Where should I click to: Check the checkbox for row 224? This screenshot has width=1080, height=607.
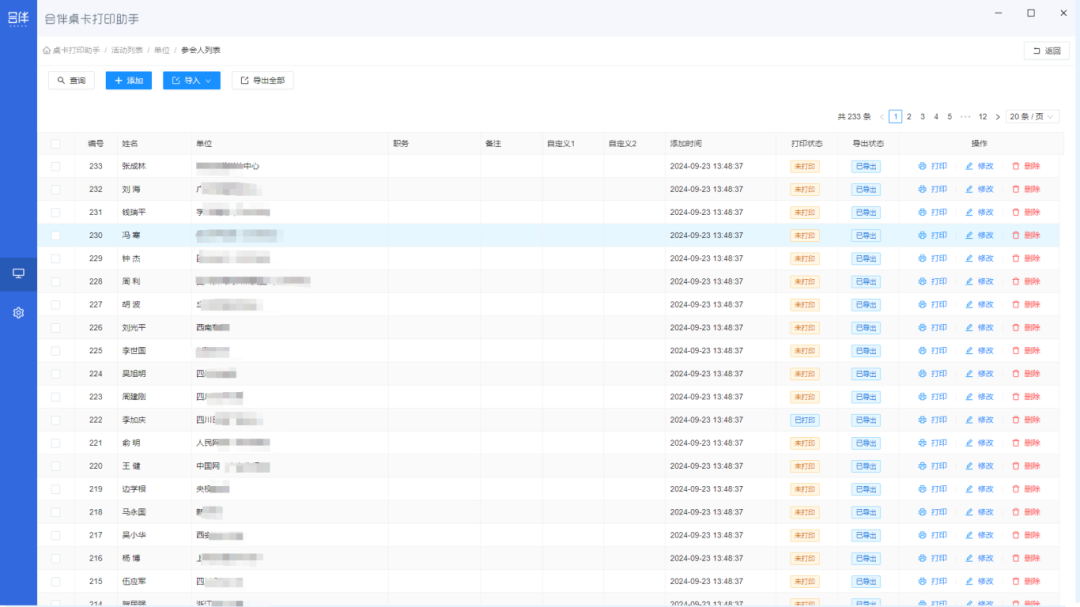[56, 374]
